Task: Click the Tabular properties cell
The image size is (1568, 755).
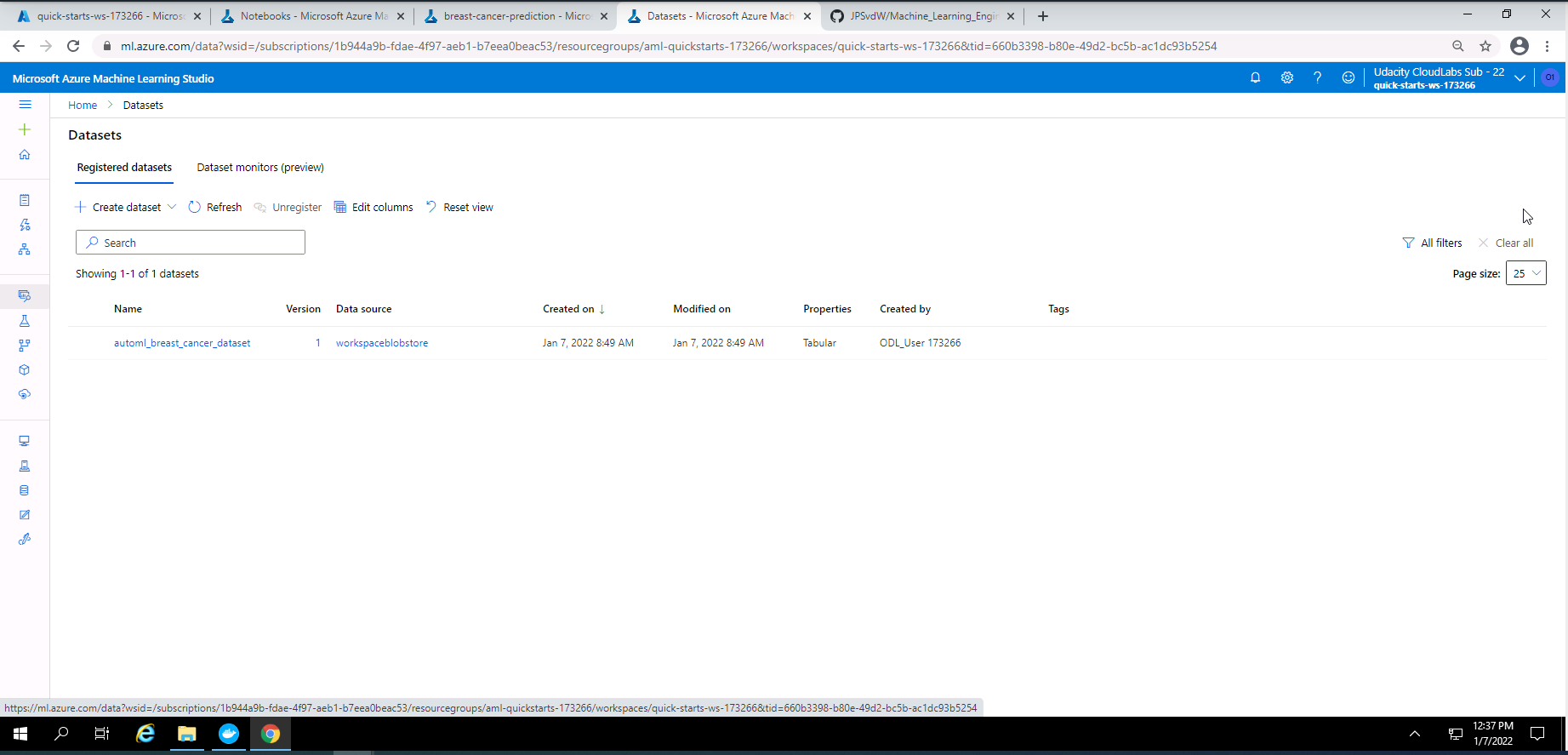Action: 819,343
